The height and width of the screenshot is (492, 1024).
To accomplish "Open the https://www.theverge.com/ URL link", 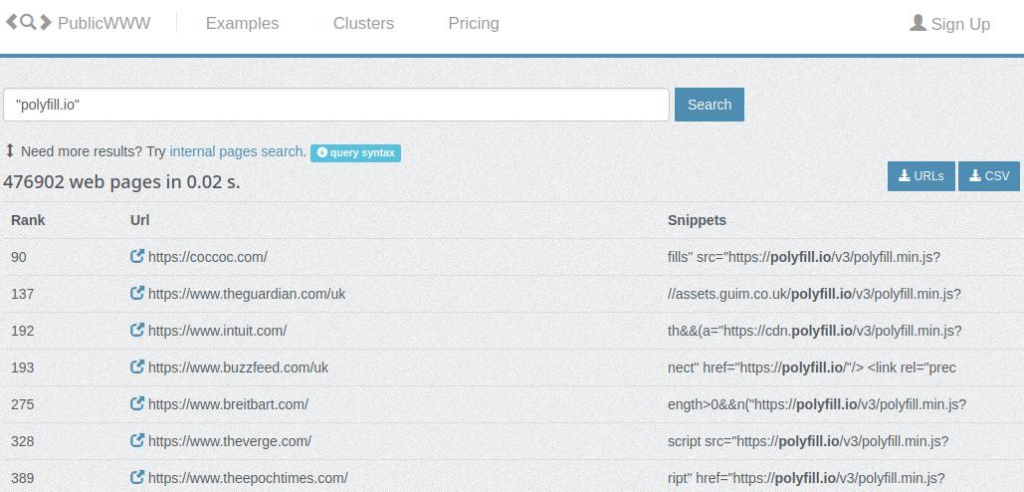I will (230, 441).
